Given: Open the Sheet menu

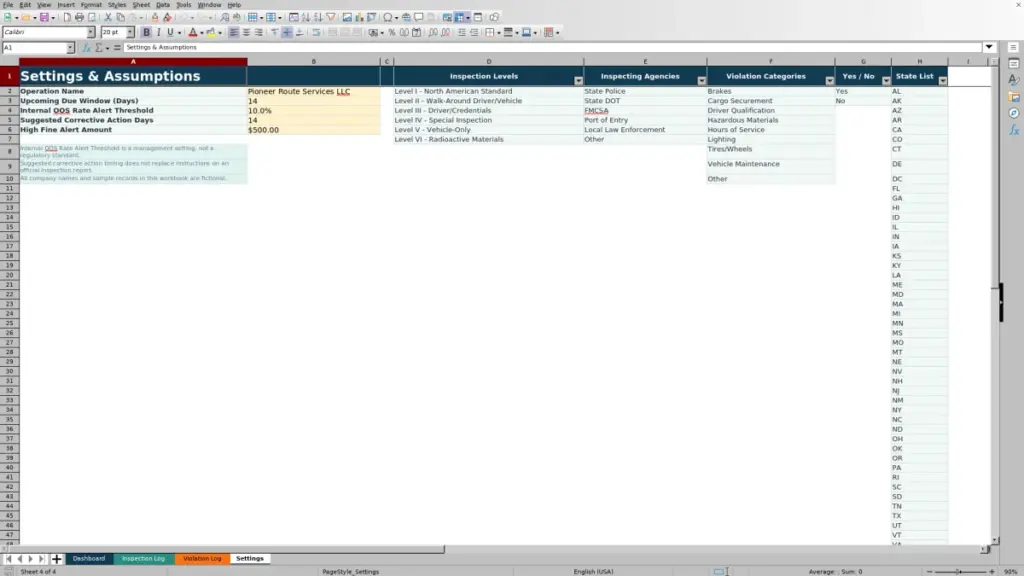Looking at the screenshot, I should 141,5.
